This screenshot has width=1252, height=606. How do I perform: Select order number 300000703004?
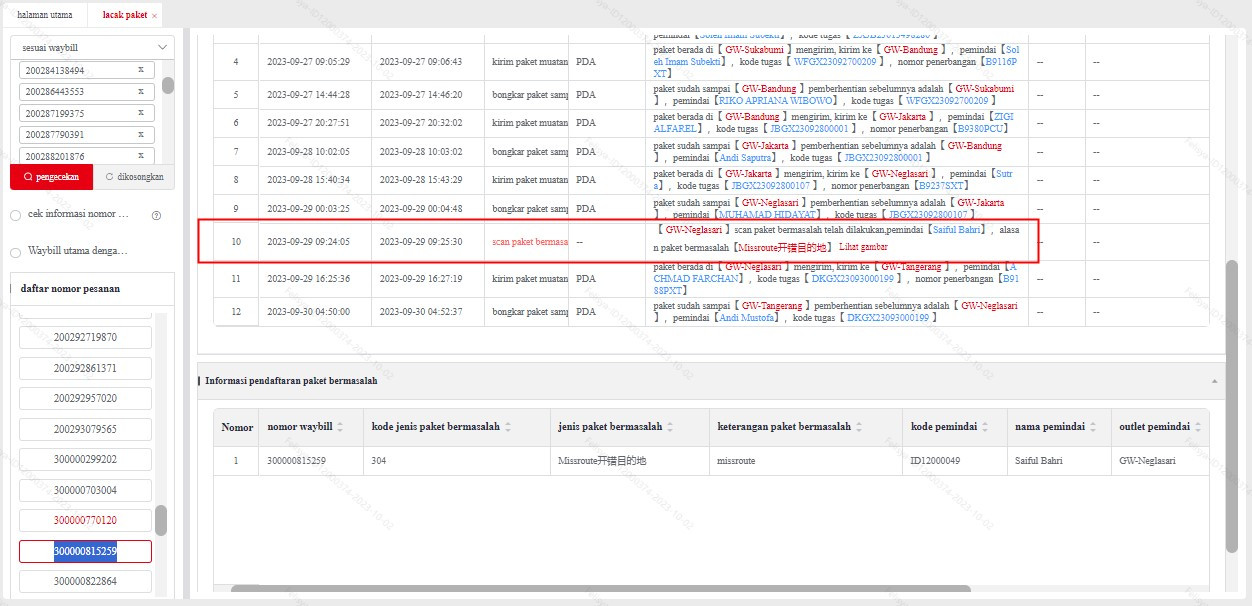click(x=85, y=490)
